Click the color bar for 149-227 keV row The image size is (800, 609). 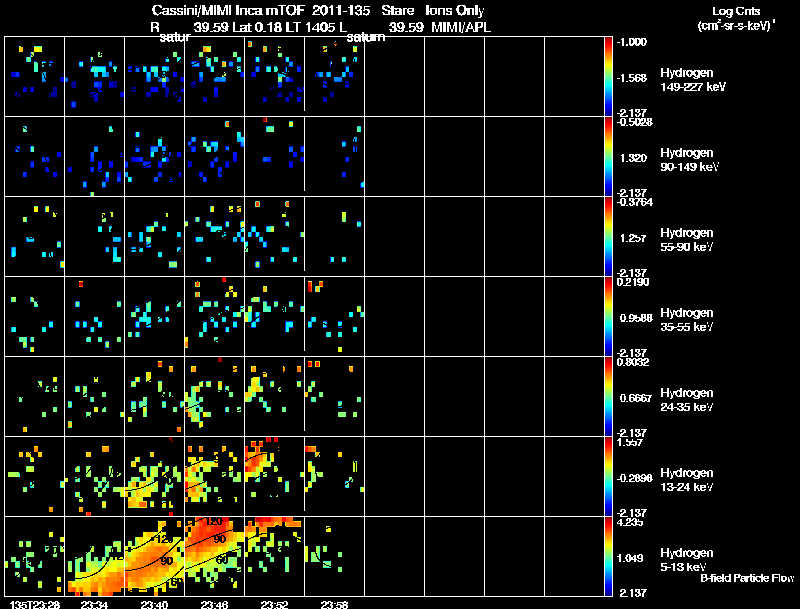click(x=608, y=76)
